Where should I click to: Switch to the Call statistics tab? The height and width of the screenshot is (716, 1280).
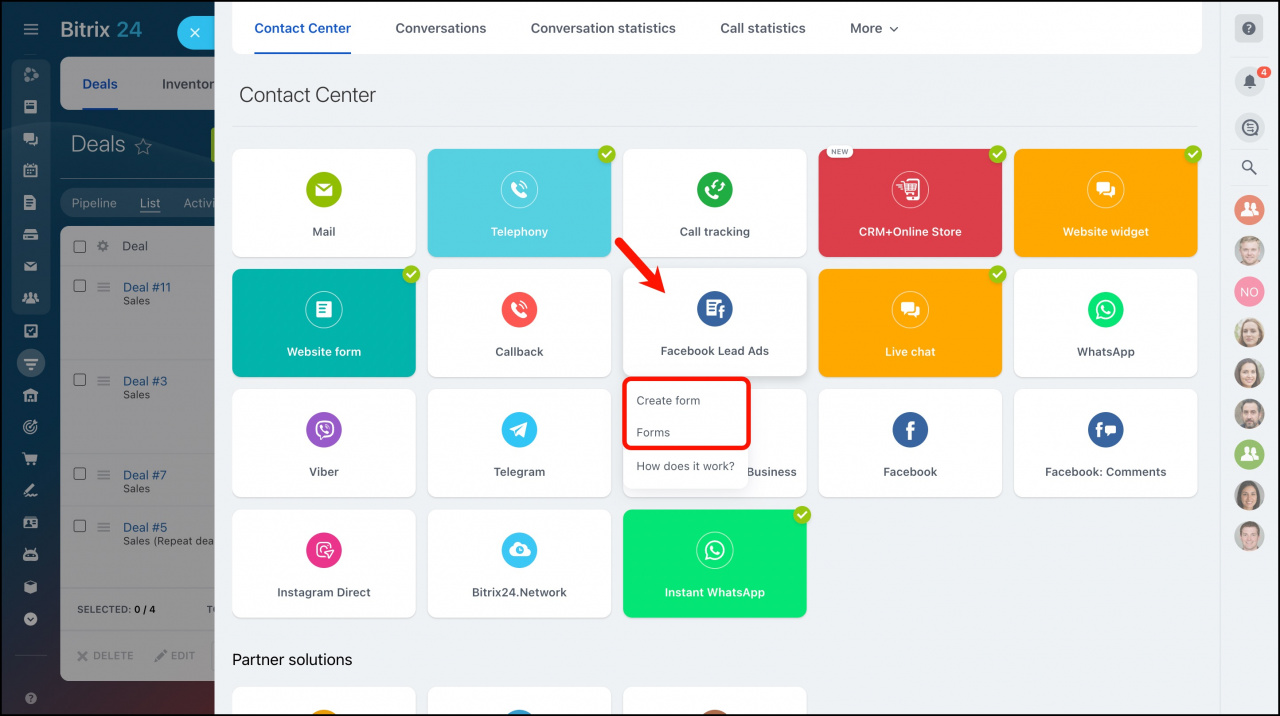[x=763, y=28]
